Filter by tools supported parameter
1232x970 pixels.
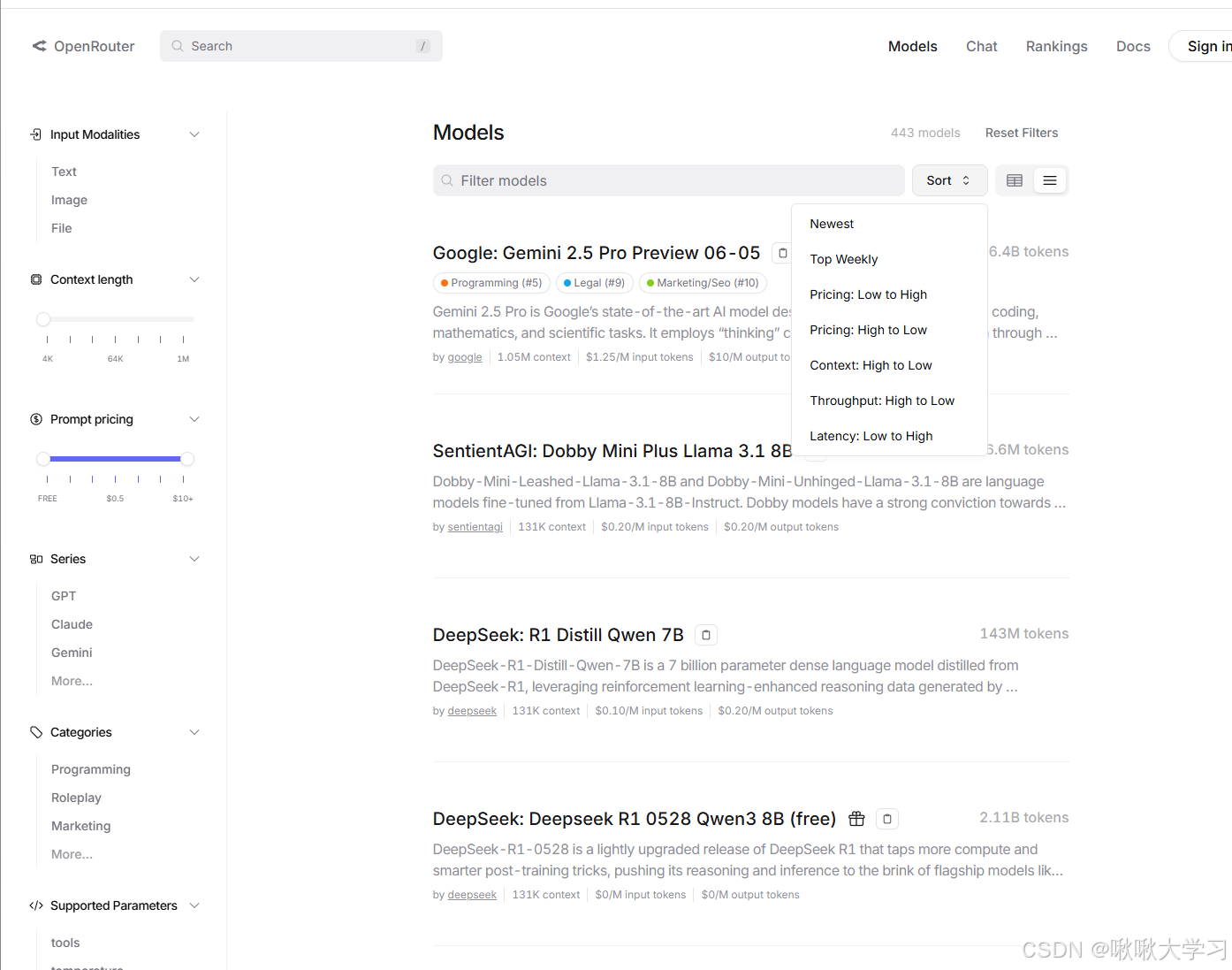tap(65, 943)
